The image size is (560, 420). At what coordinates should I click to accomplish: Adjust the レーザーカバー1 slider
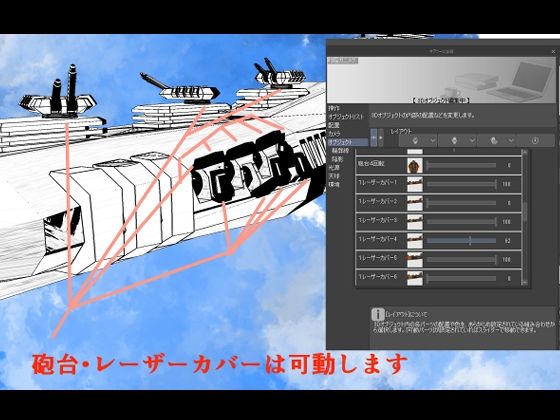(461, 184)
